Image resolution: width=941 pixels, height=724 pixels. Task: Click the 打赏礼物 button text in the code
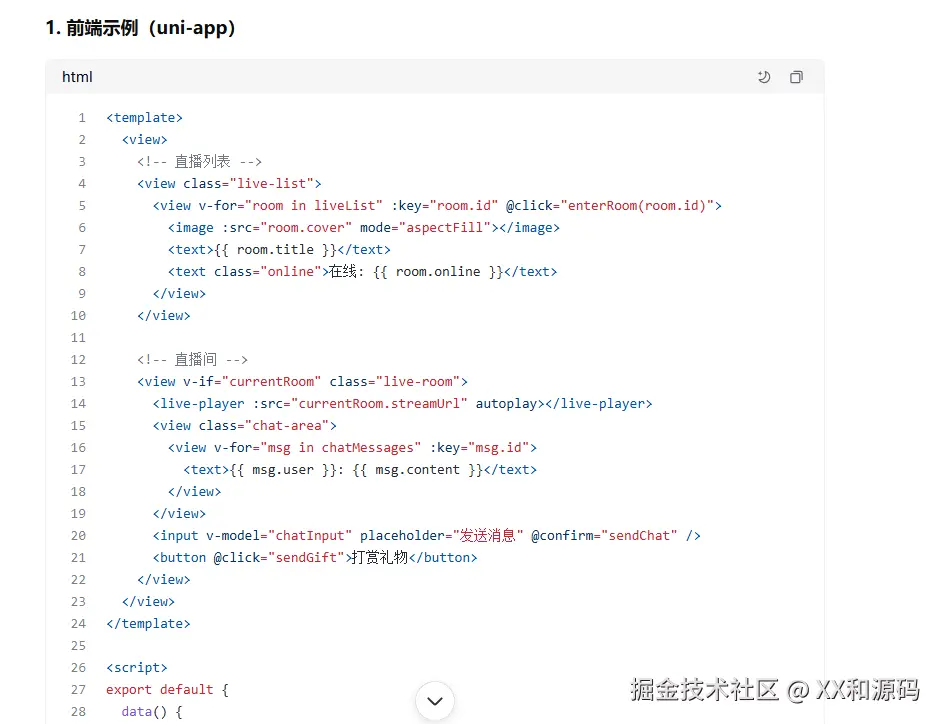pyautogui.click(x=379, y=558)
